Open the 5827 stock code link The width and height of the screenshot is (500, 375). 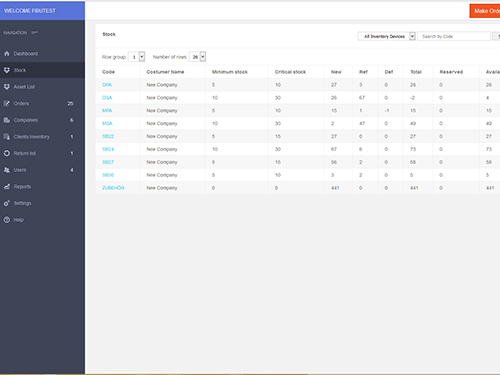108,162
